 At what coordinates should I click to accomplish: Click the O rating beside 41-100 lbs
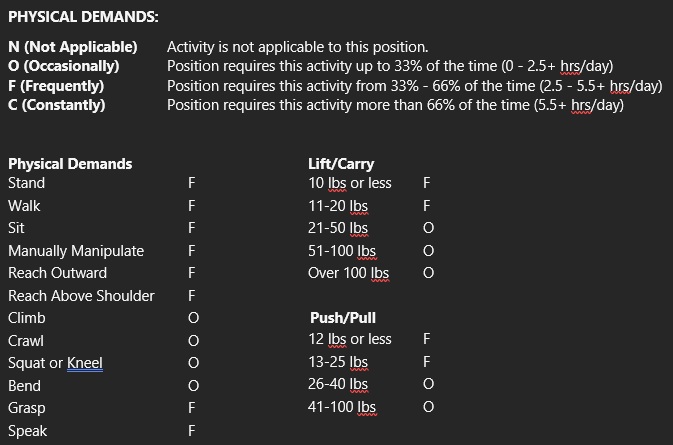(428, 407)
